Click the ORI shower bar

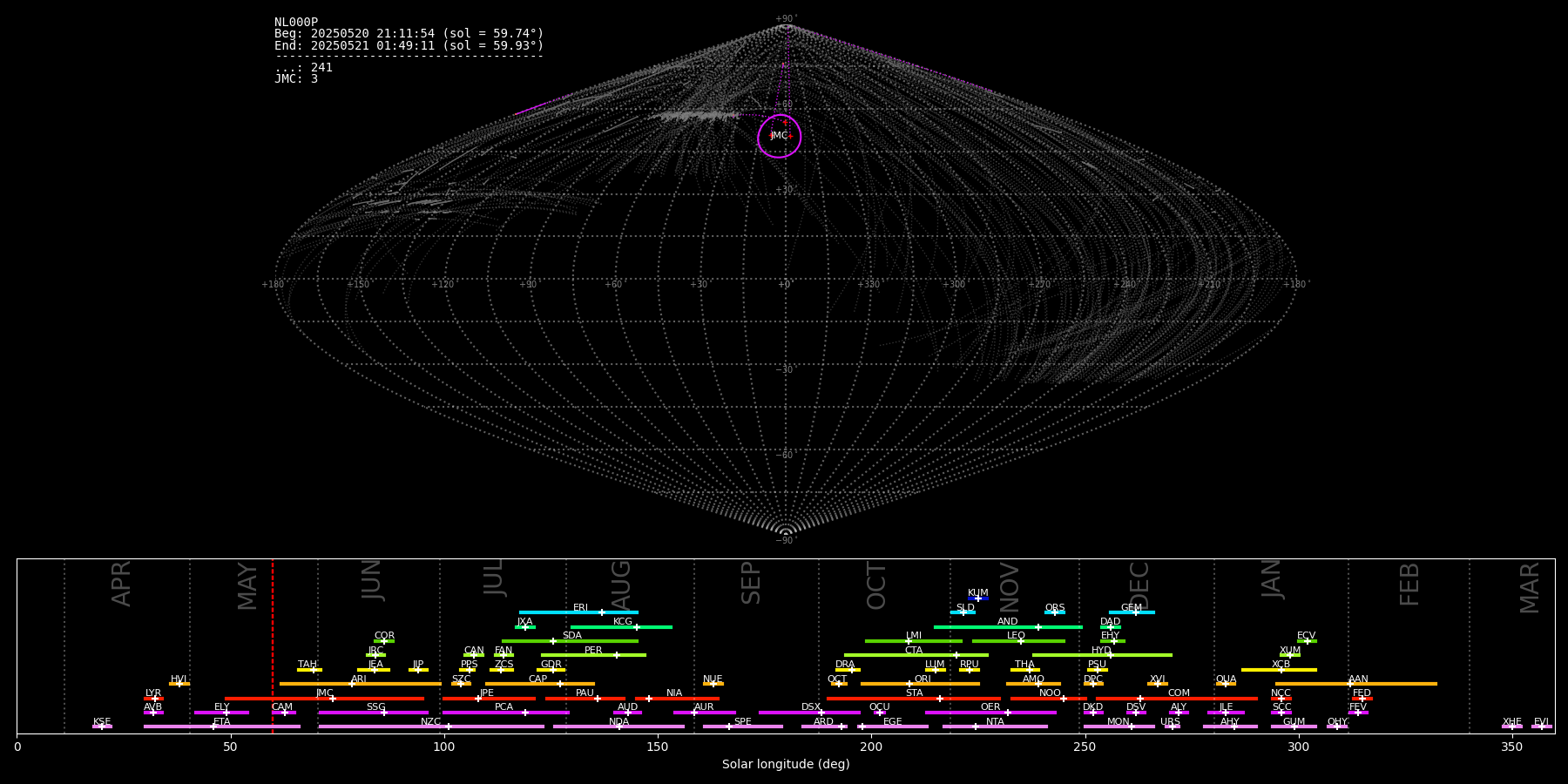920,684
